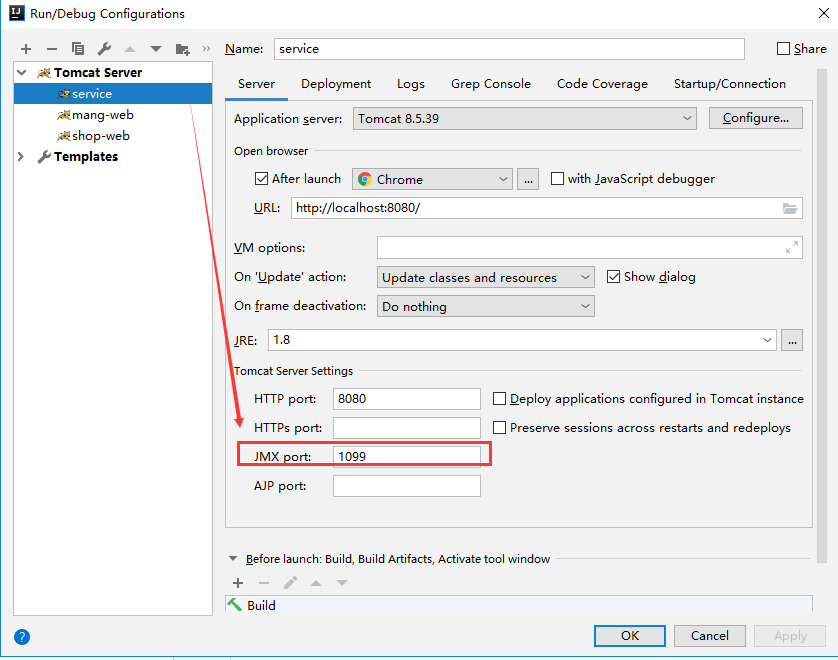Remove the before launch task

pyautogui.click(x=264, y=583)
